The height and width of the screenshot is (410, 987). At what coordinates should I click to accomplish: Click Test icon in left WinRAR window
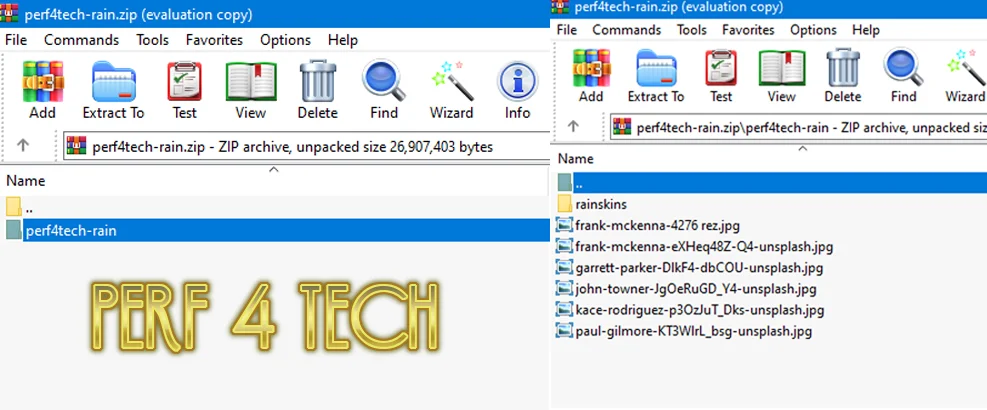(184, 82)
